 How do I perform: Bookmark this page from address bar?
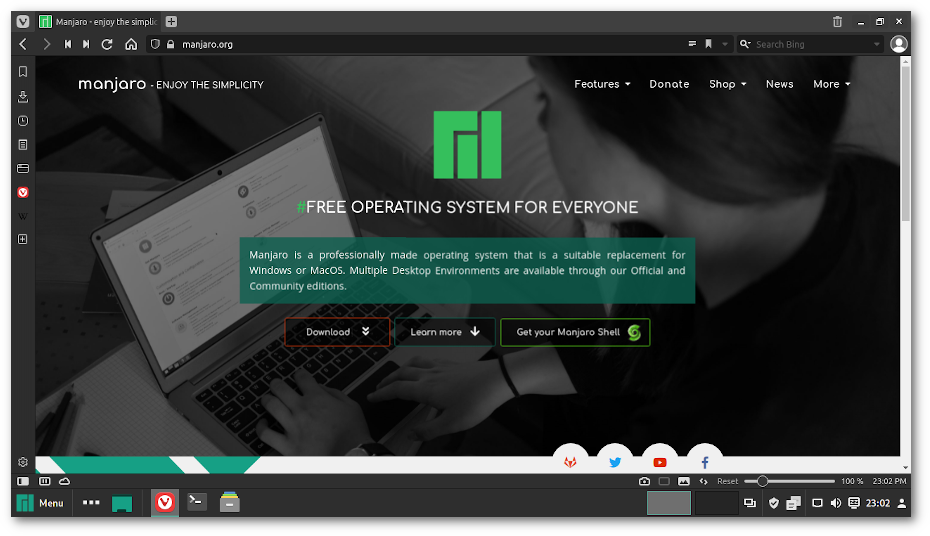coord(708,44)
